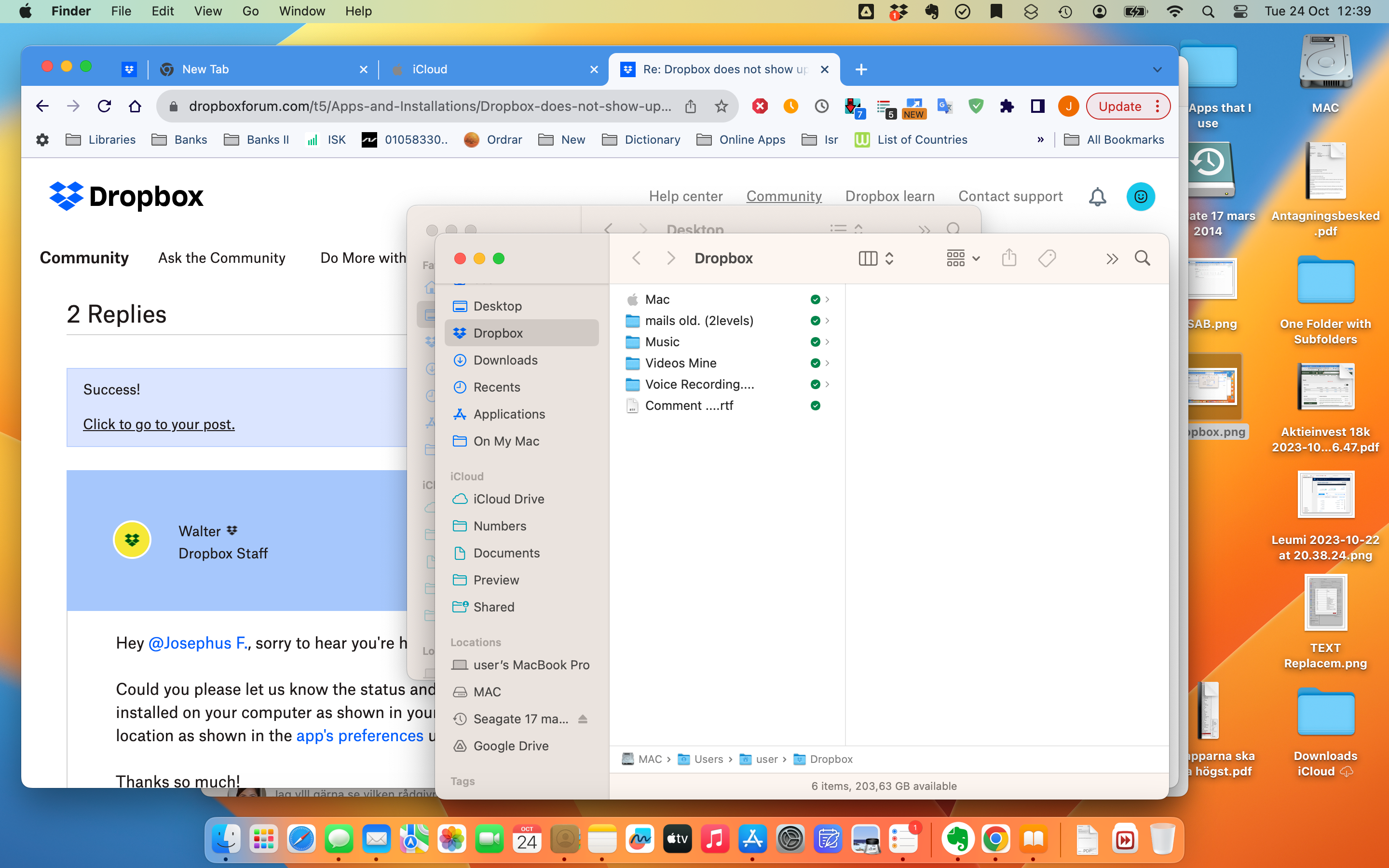Expand the Mac folder chevron
This screenshot has width=1389, height=868.
point(827,299)
